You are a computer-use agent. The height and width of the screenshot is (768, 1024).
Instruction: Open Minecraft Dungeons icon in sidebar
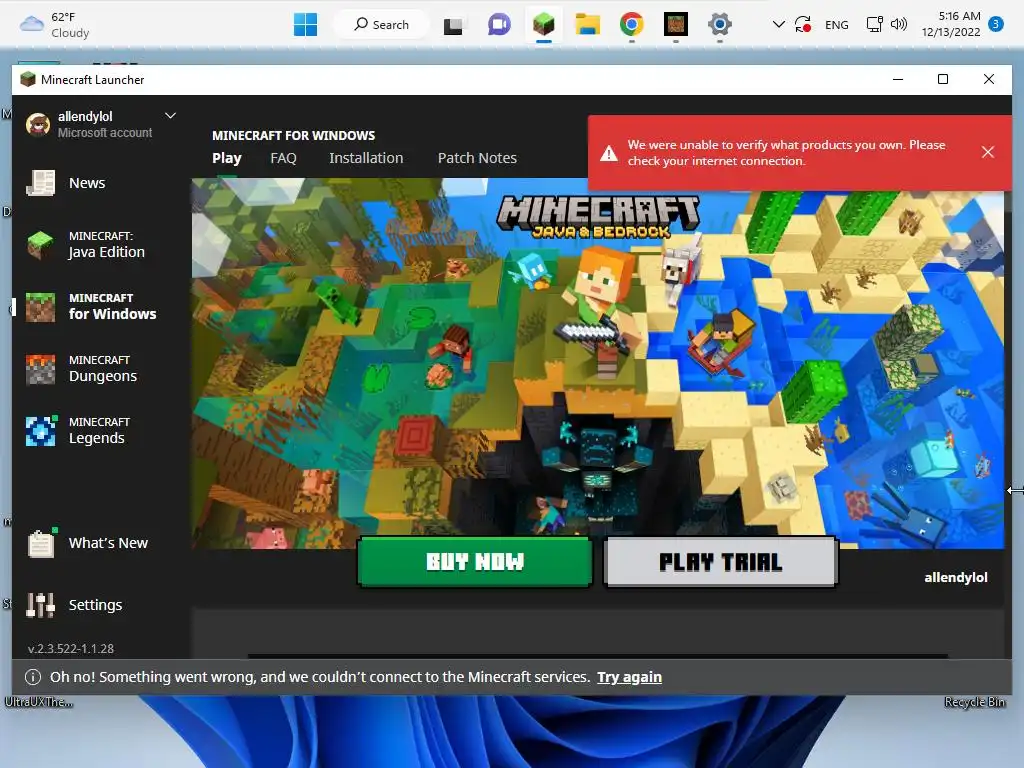point(40,369)
